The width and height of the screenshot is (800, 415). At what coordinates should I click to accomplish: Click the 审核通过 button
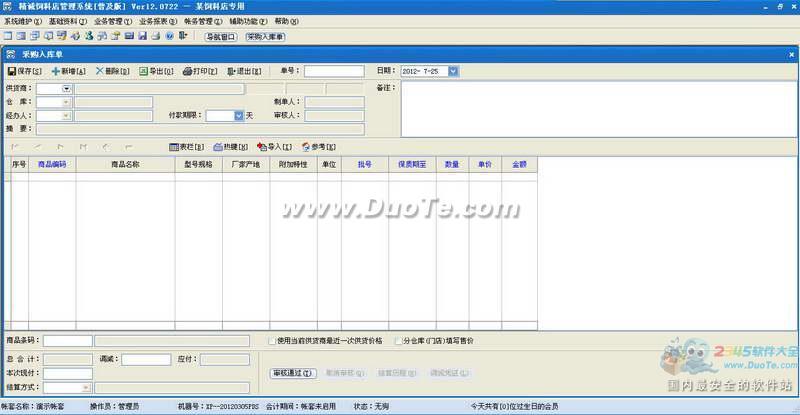[291, 373]
